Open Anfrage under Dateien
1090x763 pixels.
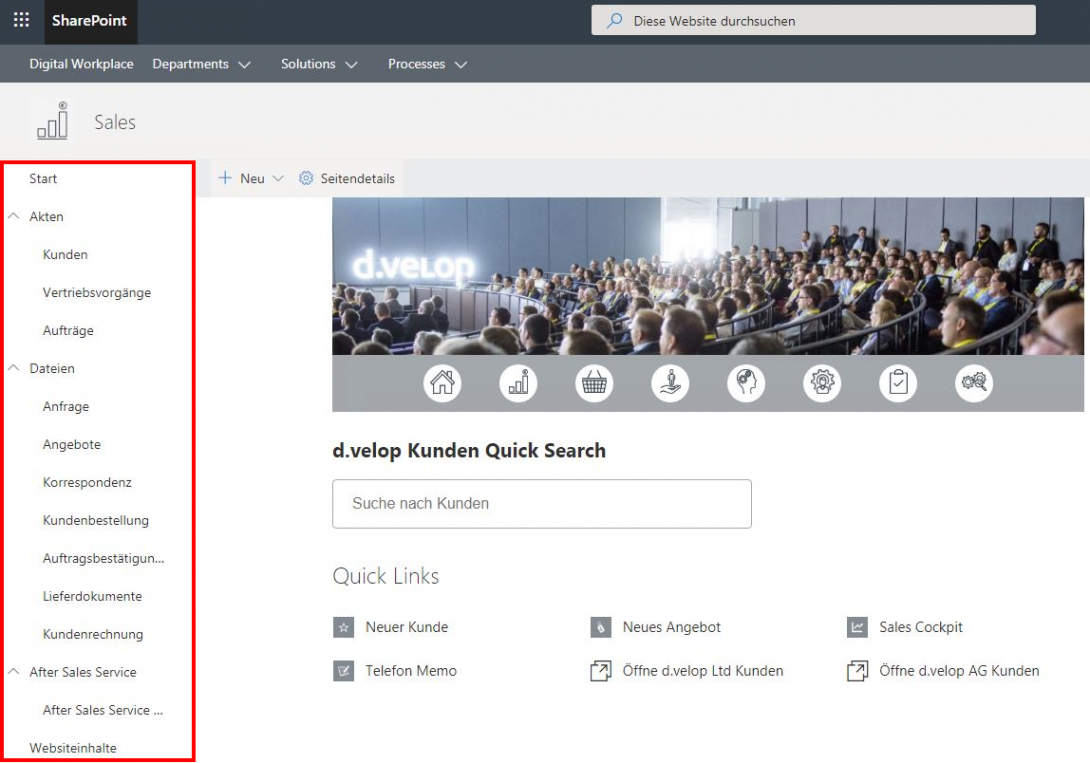[x=66, y=407]
